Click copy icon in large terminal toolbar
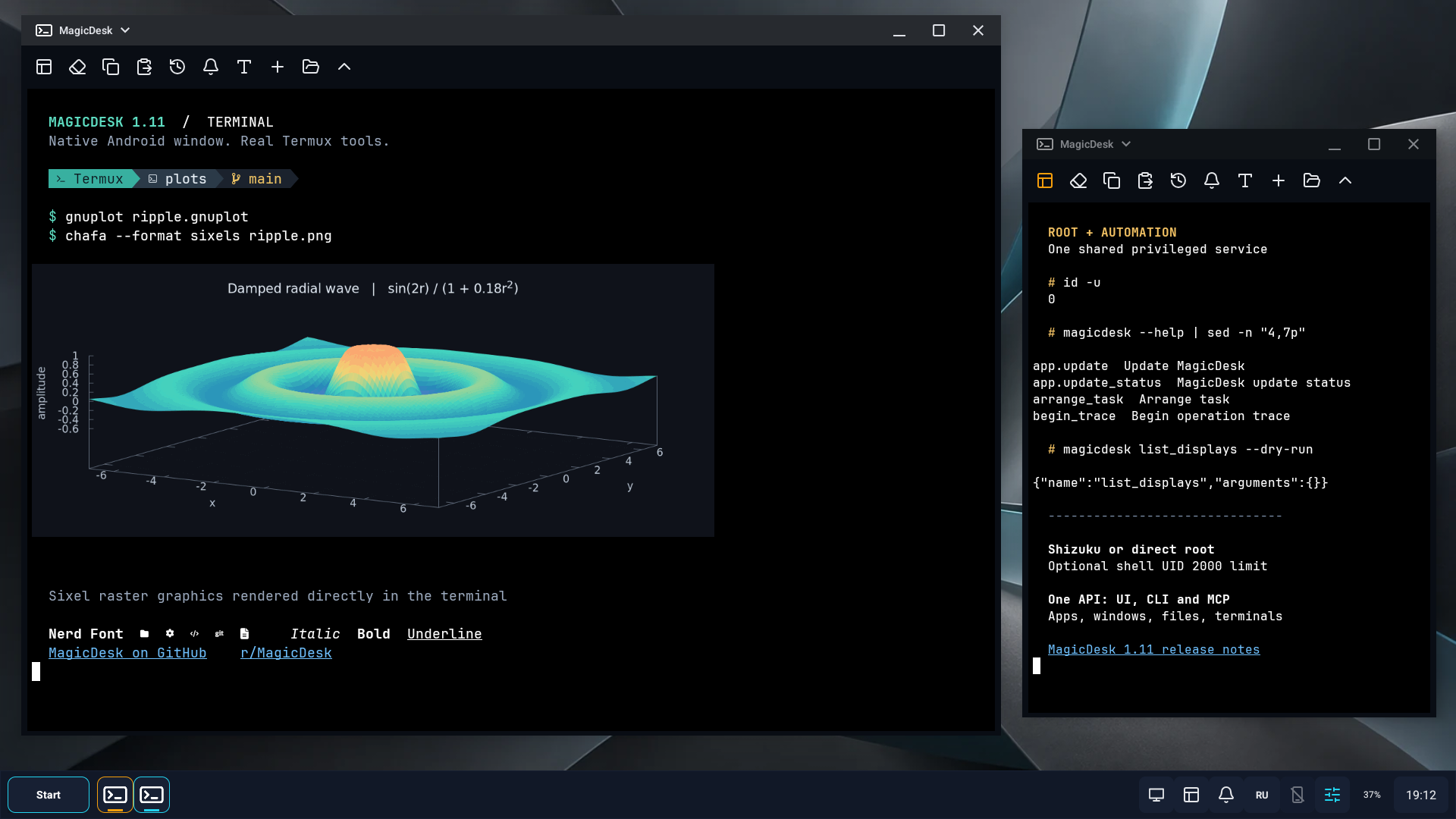Screen dimensions: 1456x819 click(111, 67)
